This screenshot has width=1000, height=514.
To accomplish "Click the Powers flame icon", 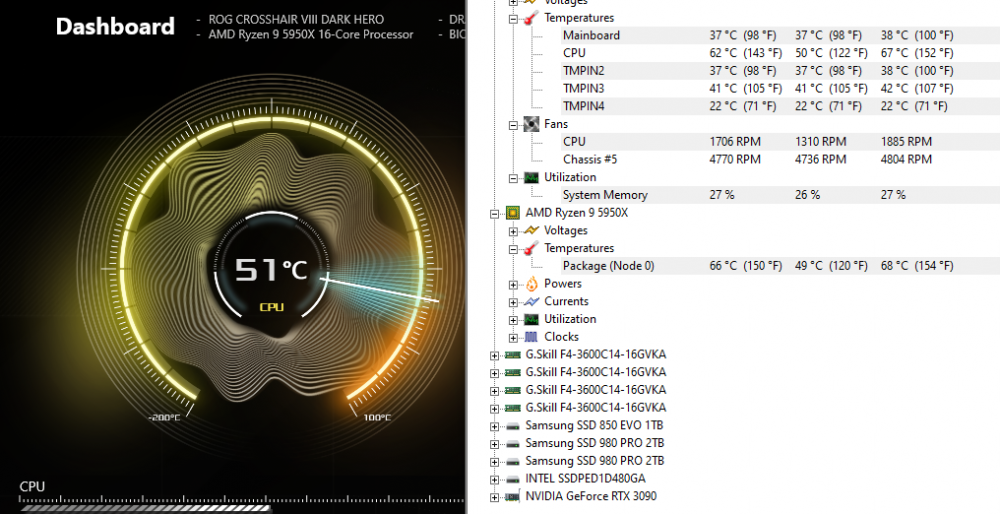I will (x=531, y=284).
